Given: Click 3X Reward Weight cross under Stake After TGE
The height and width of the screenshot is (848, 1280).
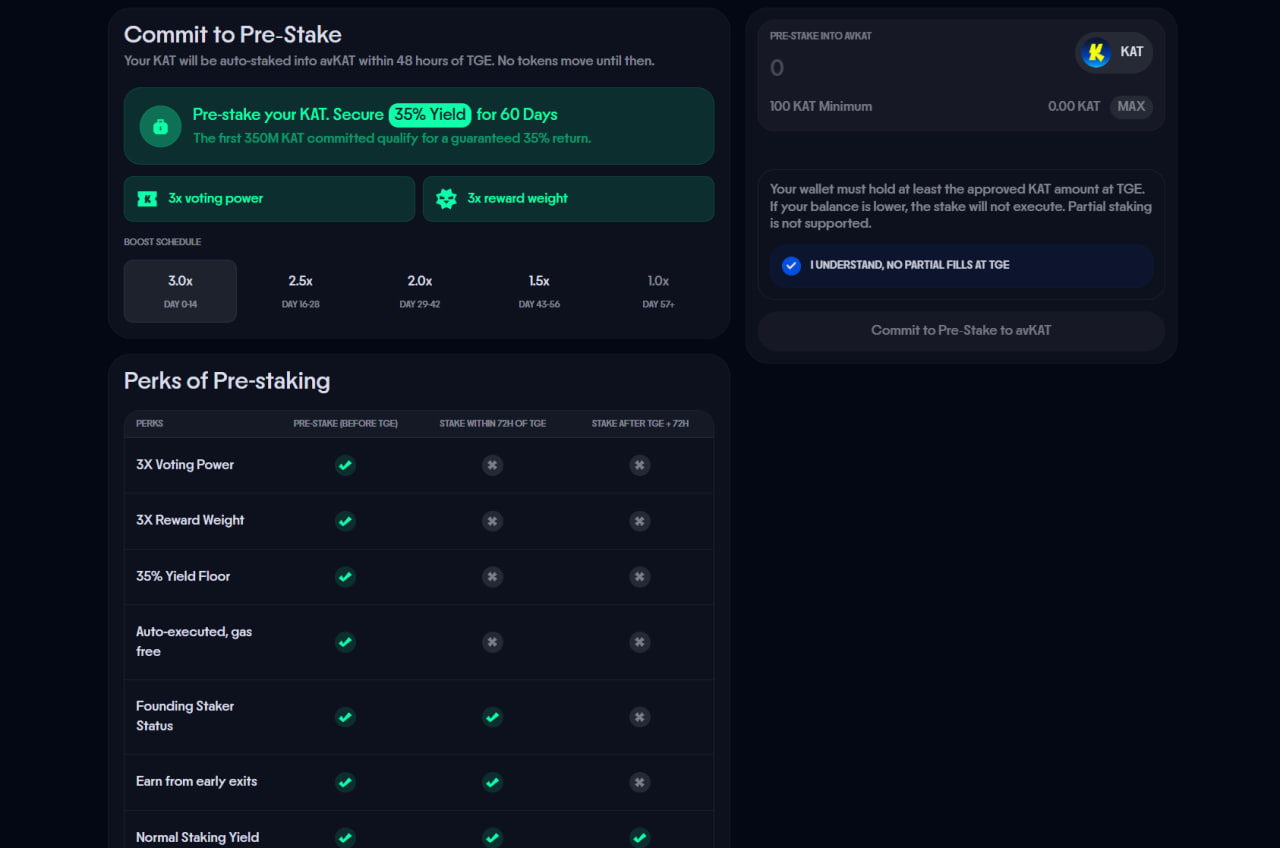Looking at the screenshot, I should point(640,521).
